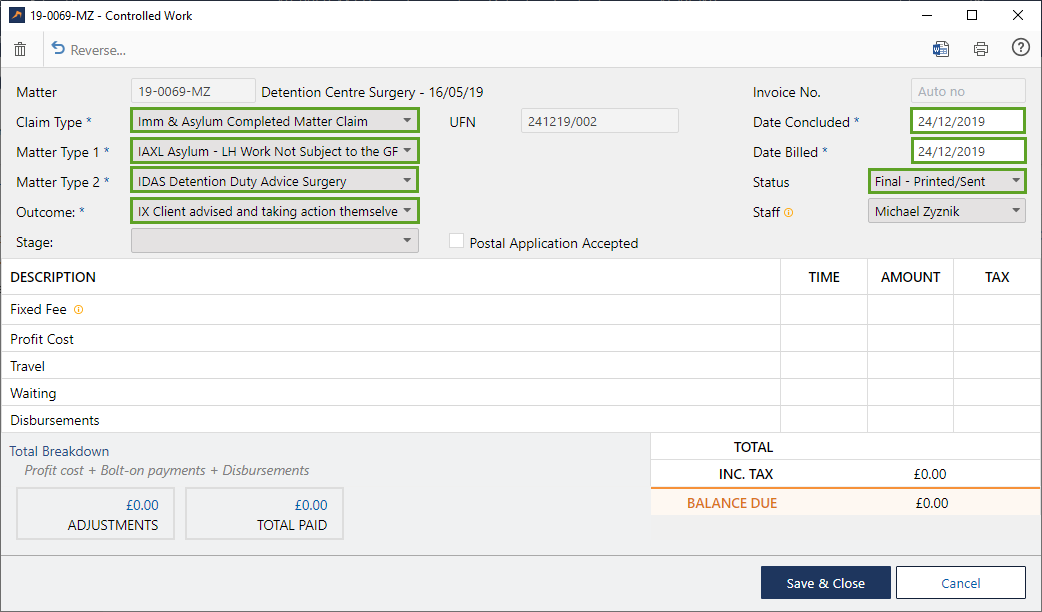Expand the Claim Type dropdown
Viewport: 1042px width, 612px height.
274,121
